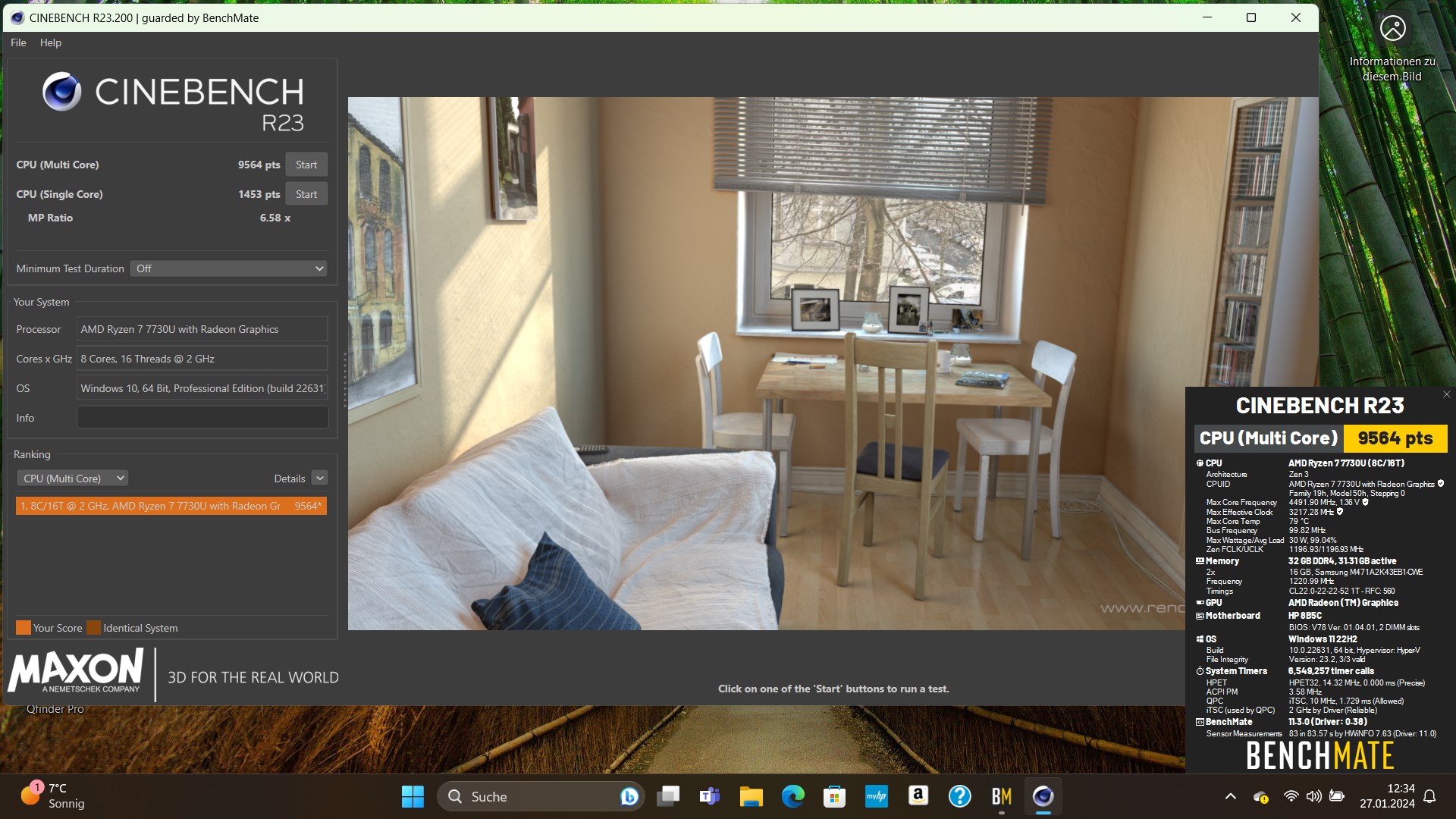Click the Cinebench title bar icon
The image size is (1456, 819).
[x=17, y=17]
